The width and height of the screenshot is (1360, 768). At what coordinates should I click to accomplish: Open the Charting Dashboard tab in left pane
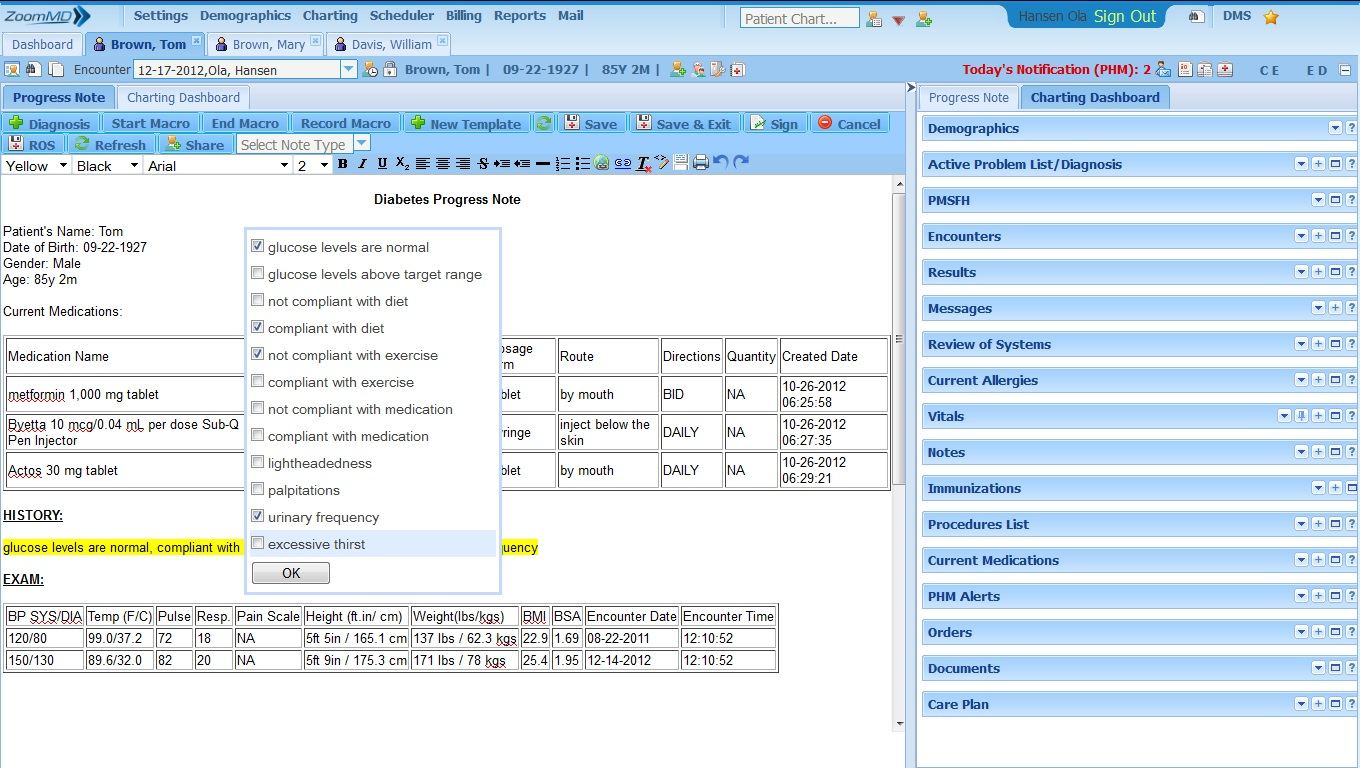click(183, 97)
